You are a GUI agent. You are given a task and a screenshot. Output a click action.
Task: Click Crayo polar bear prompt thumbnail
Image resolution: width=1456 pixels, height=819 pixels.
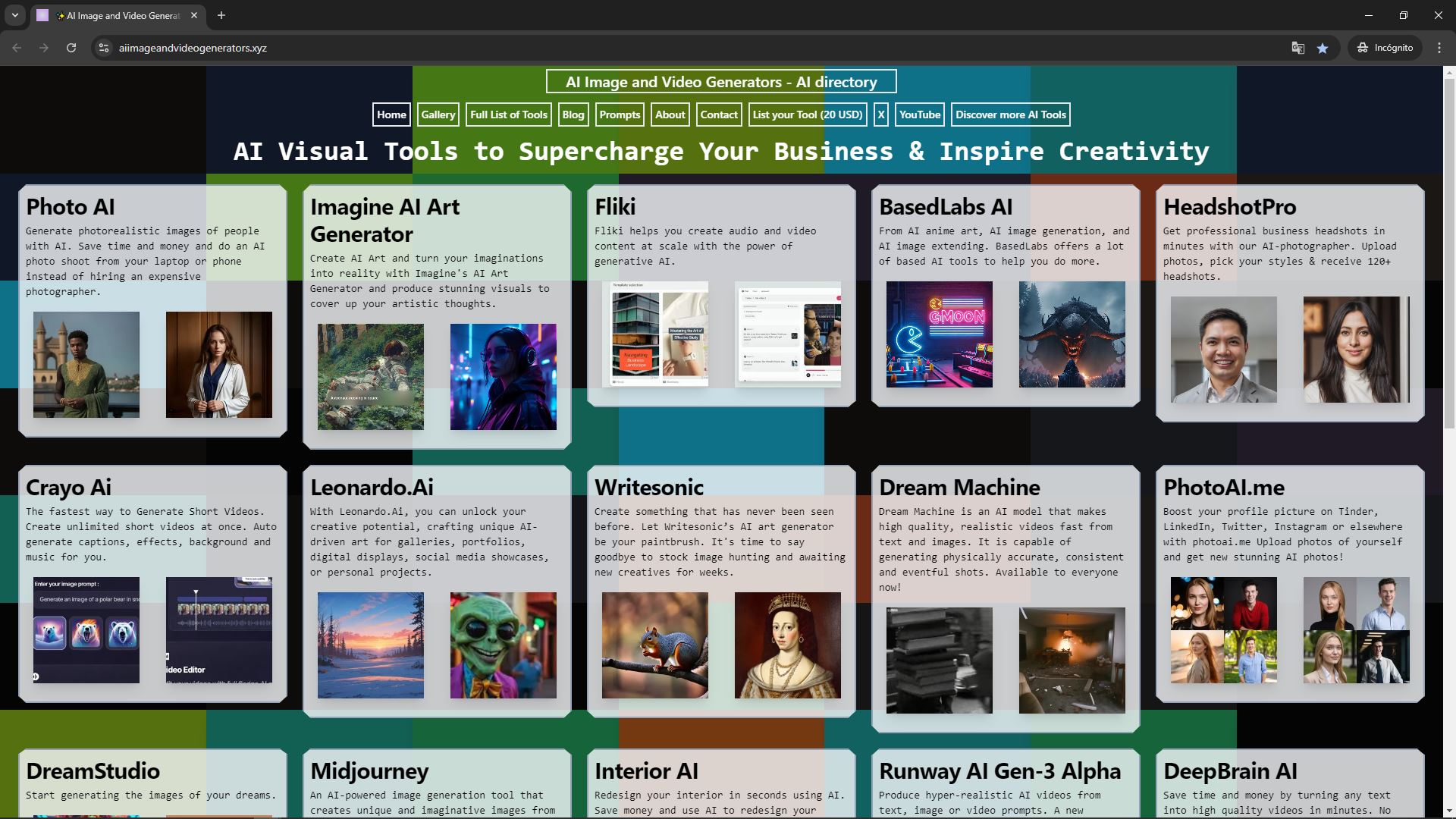coord(86,630)
